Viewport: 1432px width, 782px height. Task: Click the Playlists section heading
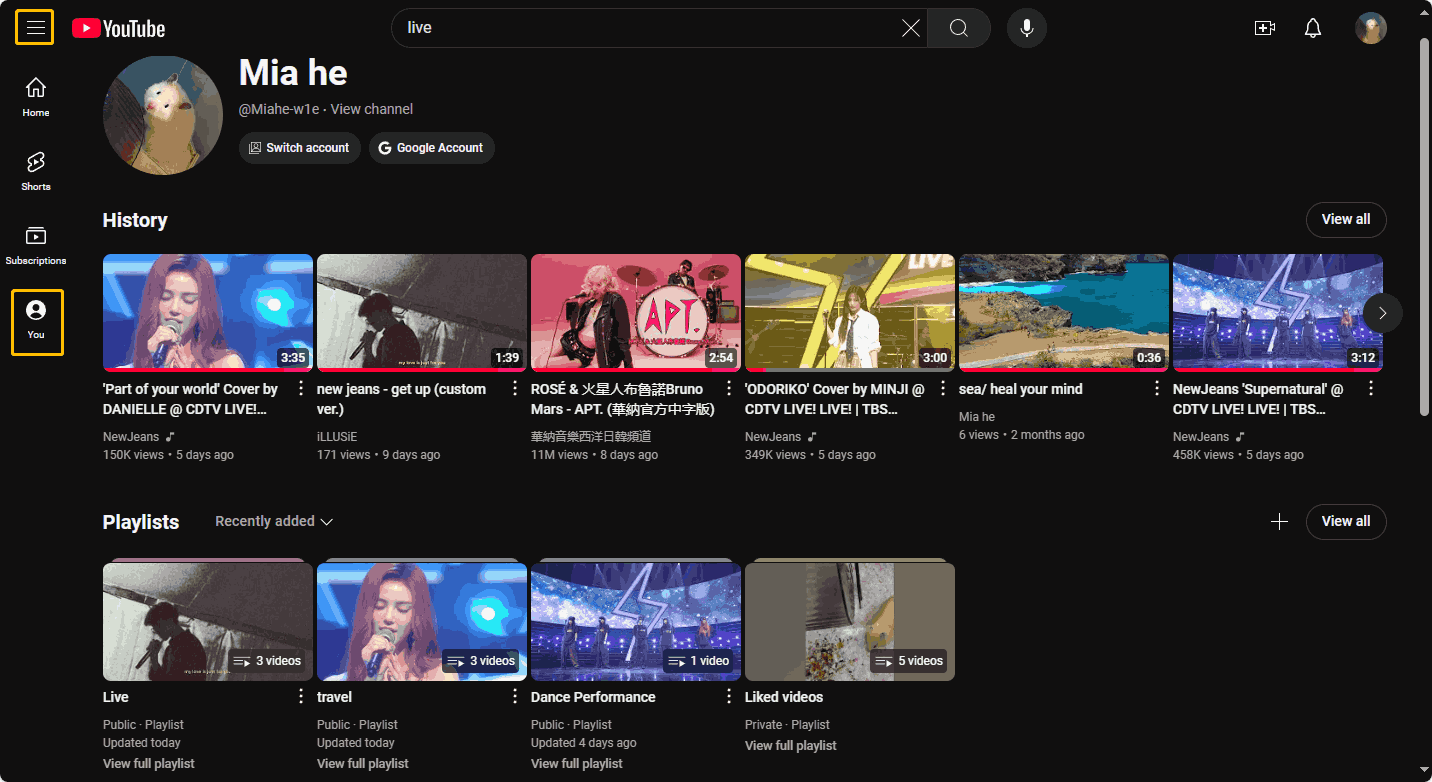pos(141,522)
